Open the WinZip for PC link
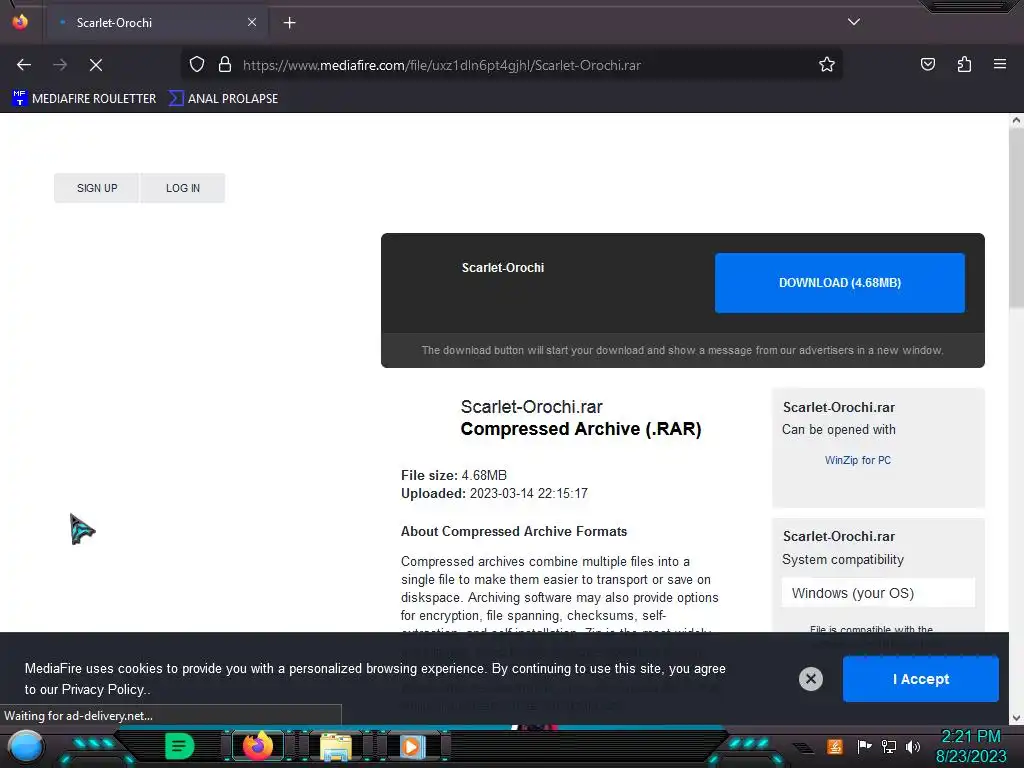Screen dimensions: 1024x768 point(857,460)
